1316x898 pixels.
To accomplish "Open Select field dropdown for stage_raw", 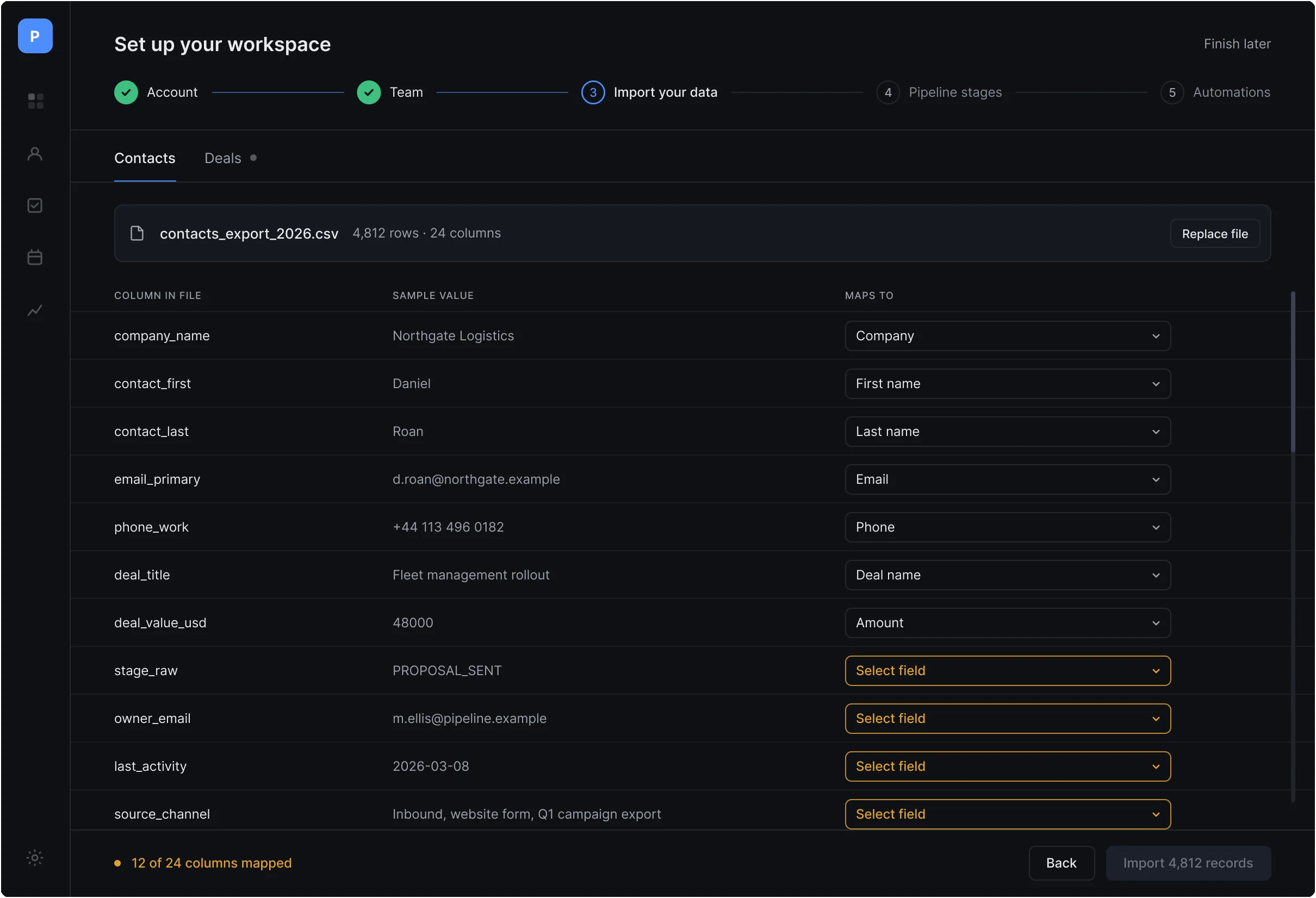I will [x=1008, y=671].
